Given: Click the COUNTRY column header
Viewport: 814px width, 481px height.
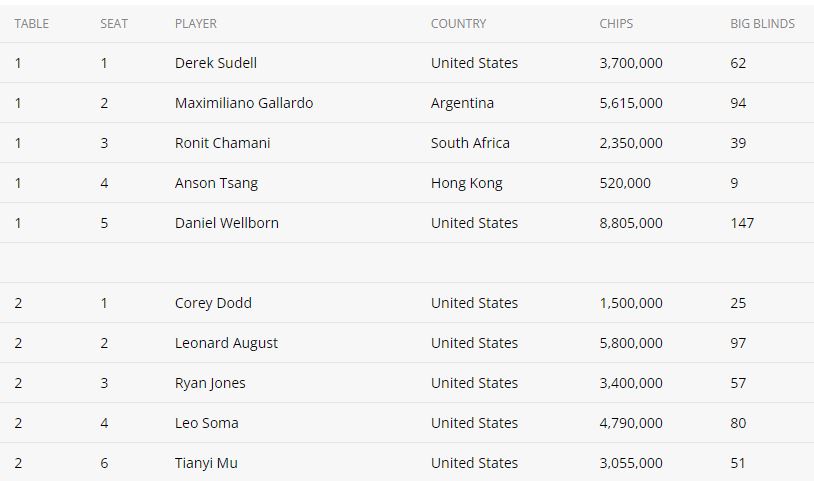Looking at the screenshot, I should click(458, 24).
